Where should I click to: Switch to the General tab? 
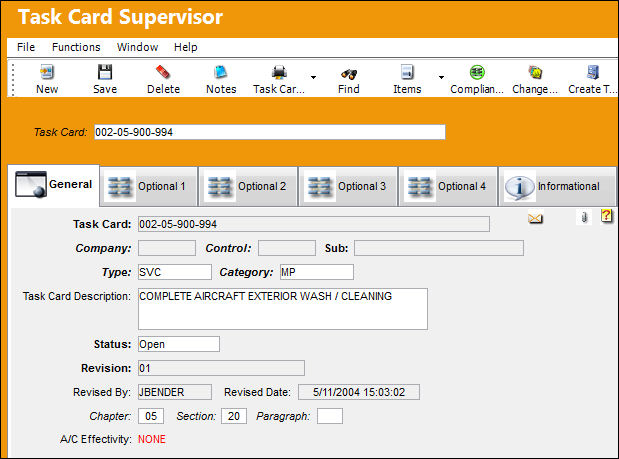[53, 185]
